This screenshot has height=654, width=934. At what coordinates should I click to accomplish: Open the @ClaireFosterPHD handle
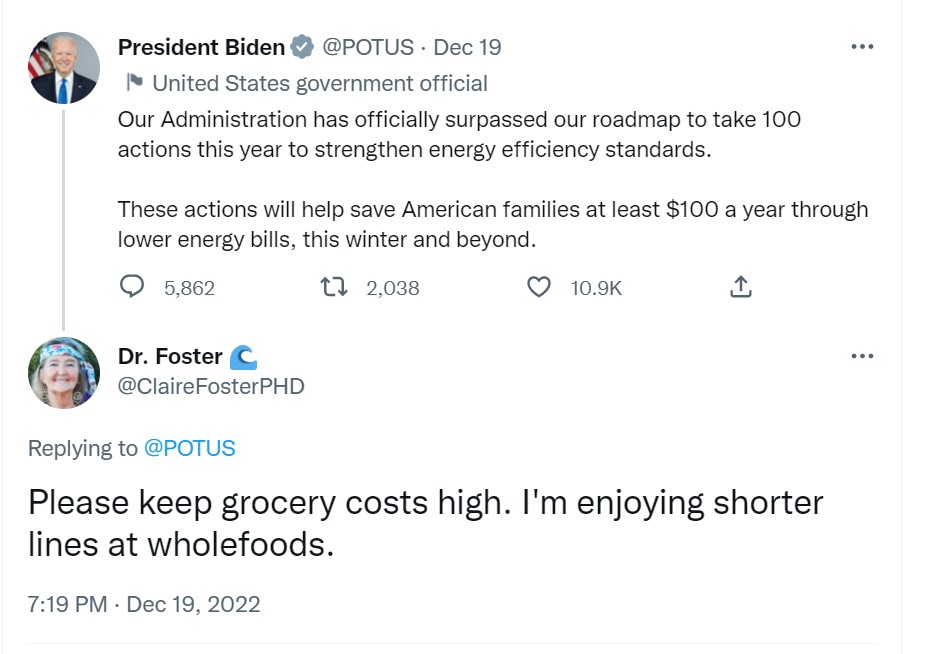click(x=211, y=386)
